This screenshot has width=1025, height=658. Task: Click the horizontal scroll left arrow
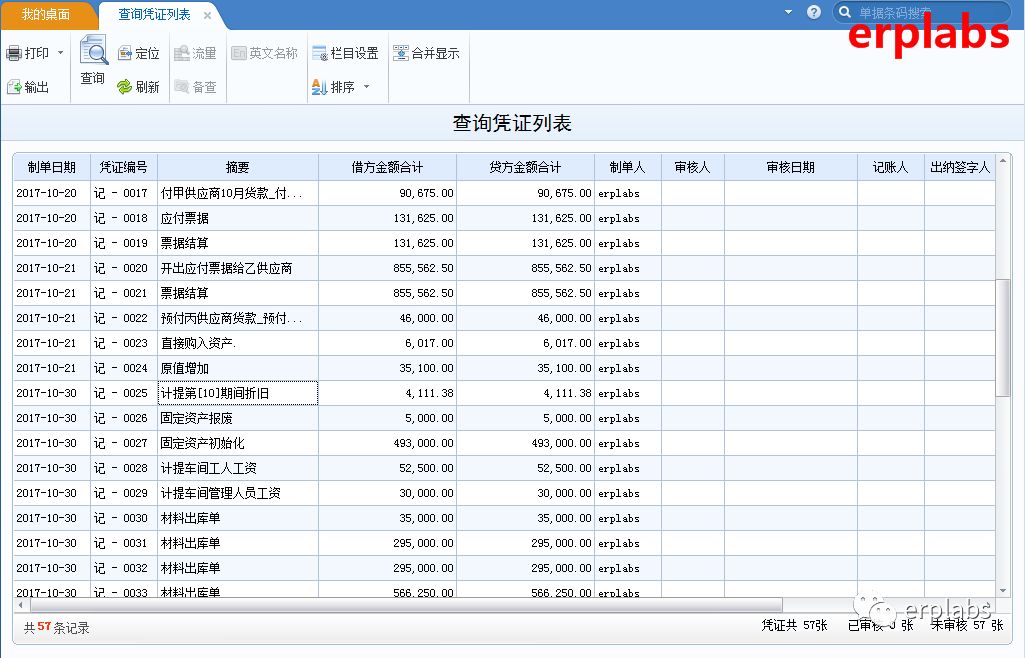20,604
